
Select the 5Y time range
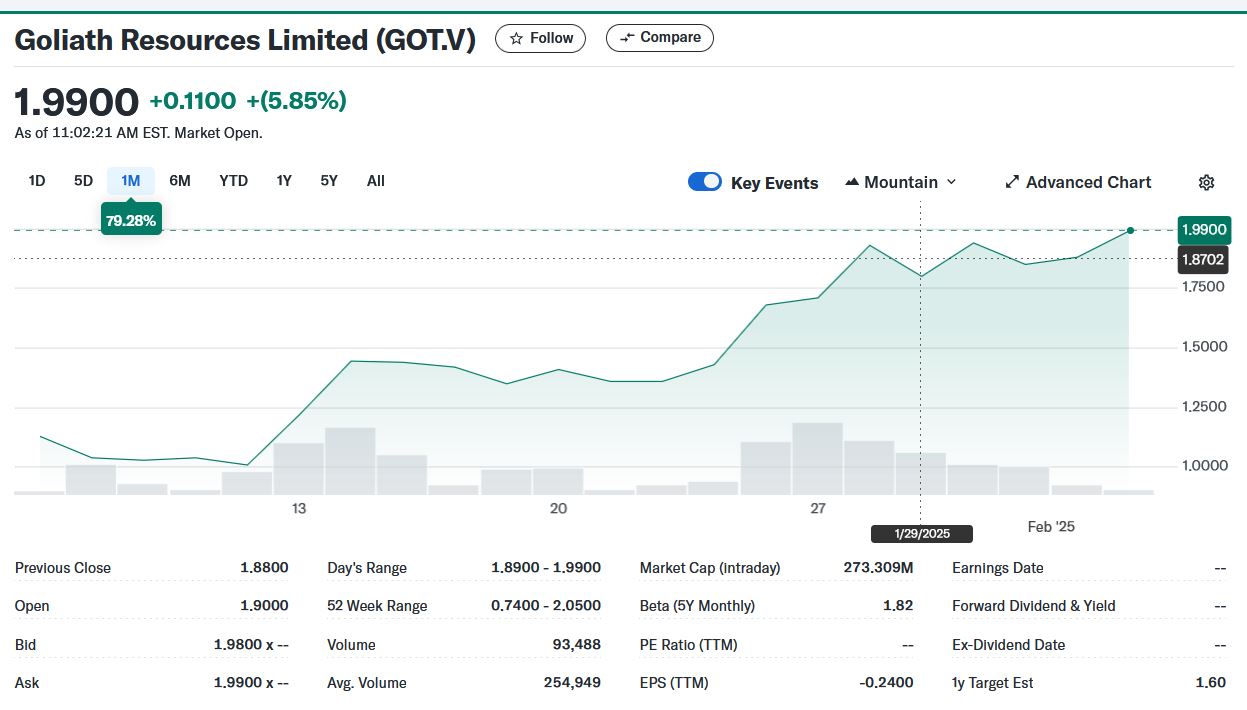click(329, 181)
